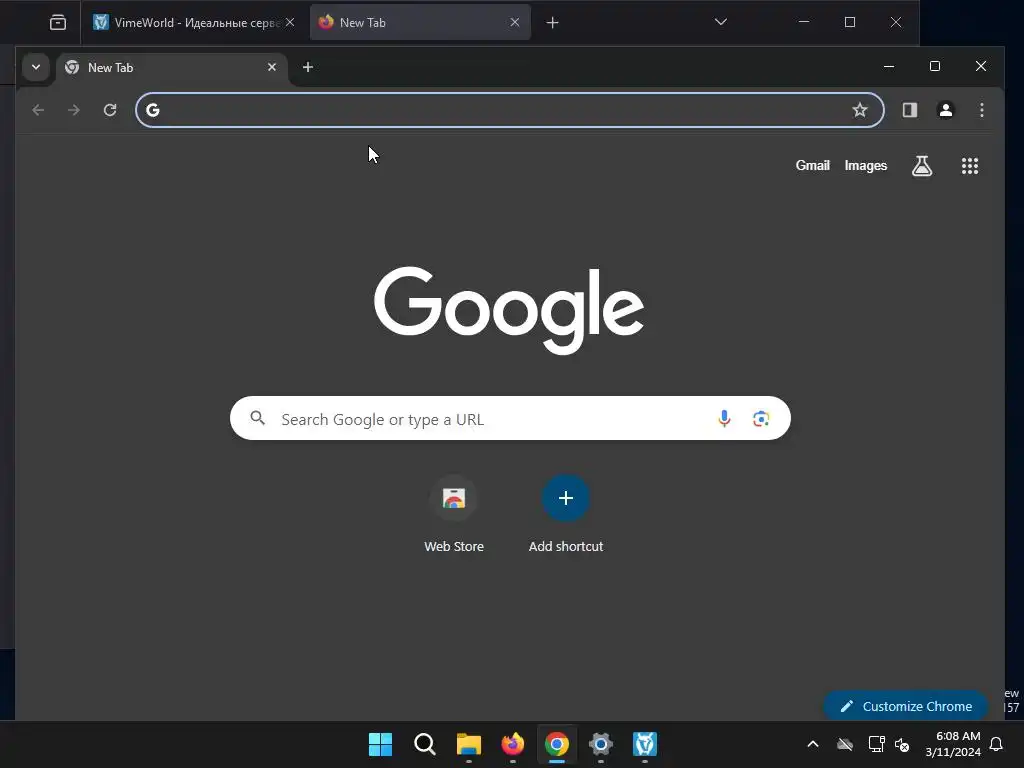Viewport: 1024px width, 768px height.
Task: Maximize the Chrome window
Action: pos(935,67)
